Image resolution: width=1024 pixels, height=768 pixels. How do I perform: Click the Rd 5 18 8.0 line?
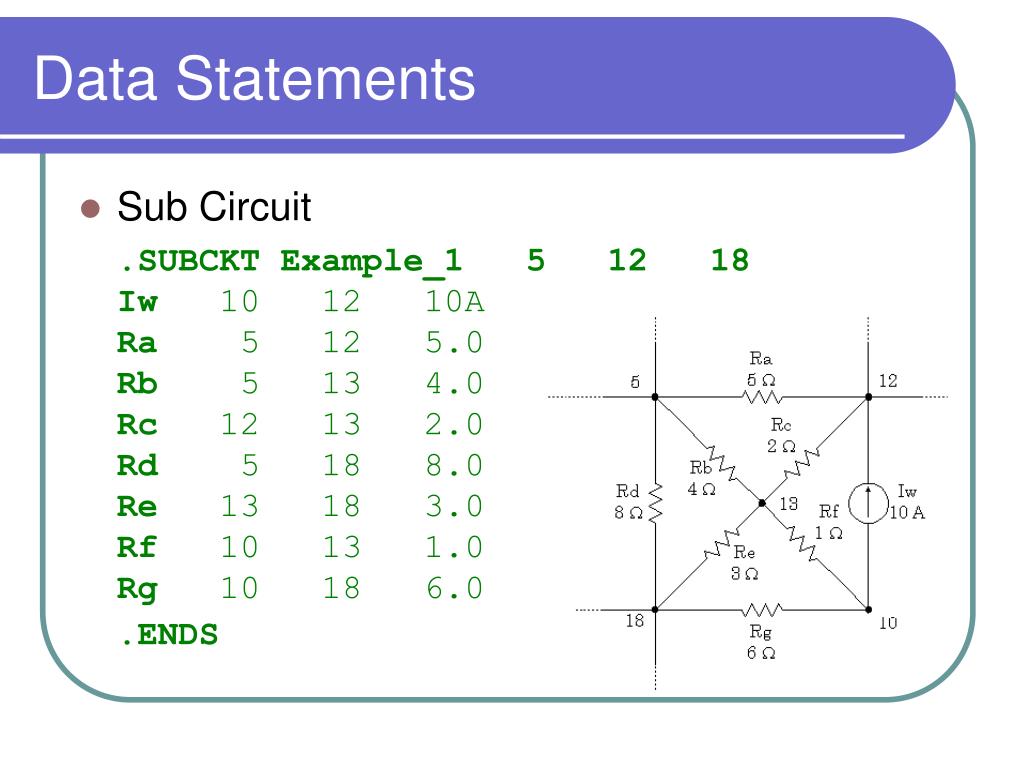click(x=300, y=466)
